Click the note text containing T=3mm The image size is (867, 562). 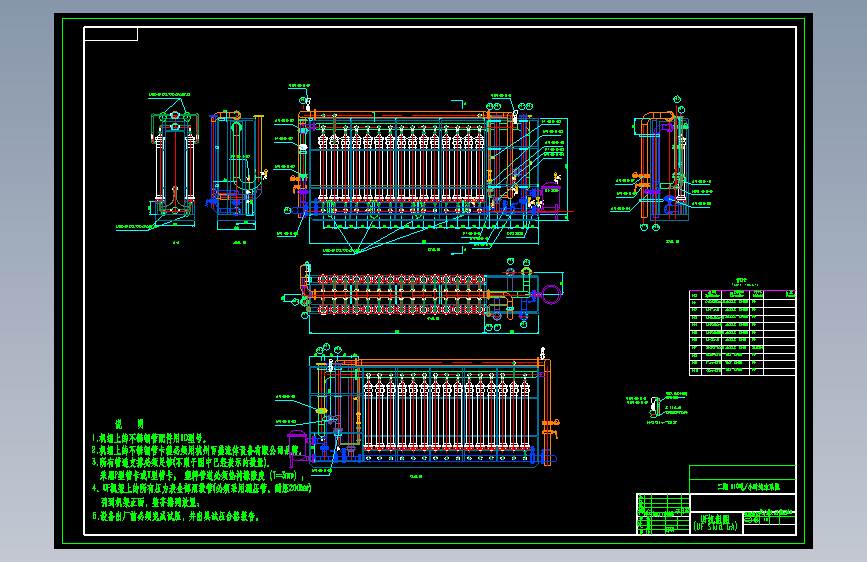201,475
